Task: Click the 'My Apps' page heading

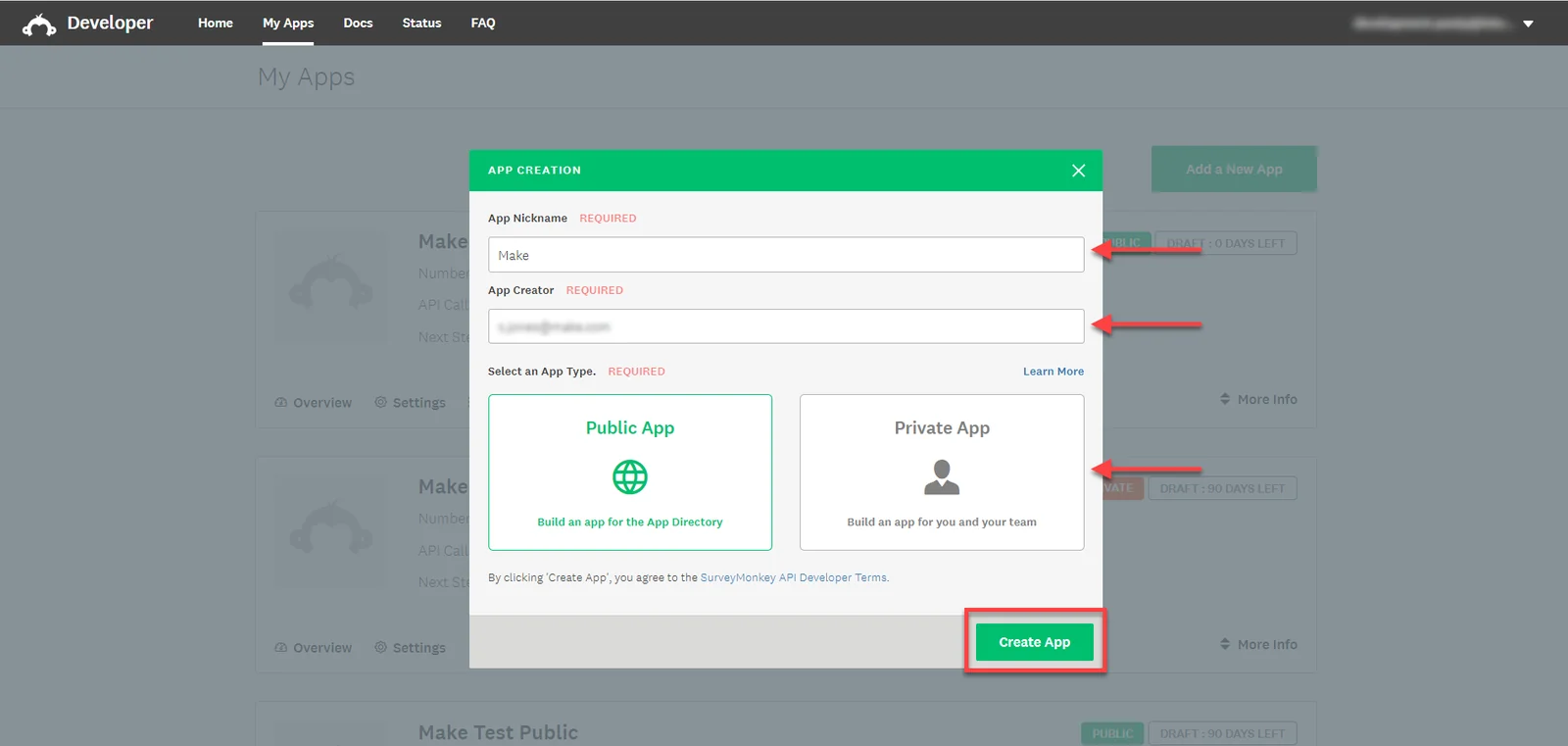Action: coord(307,77)
